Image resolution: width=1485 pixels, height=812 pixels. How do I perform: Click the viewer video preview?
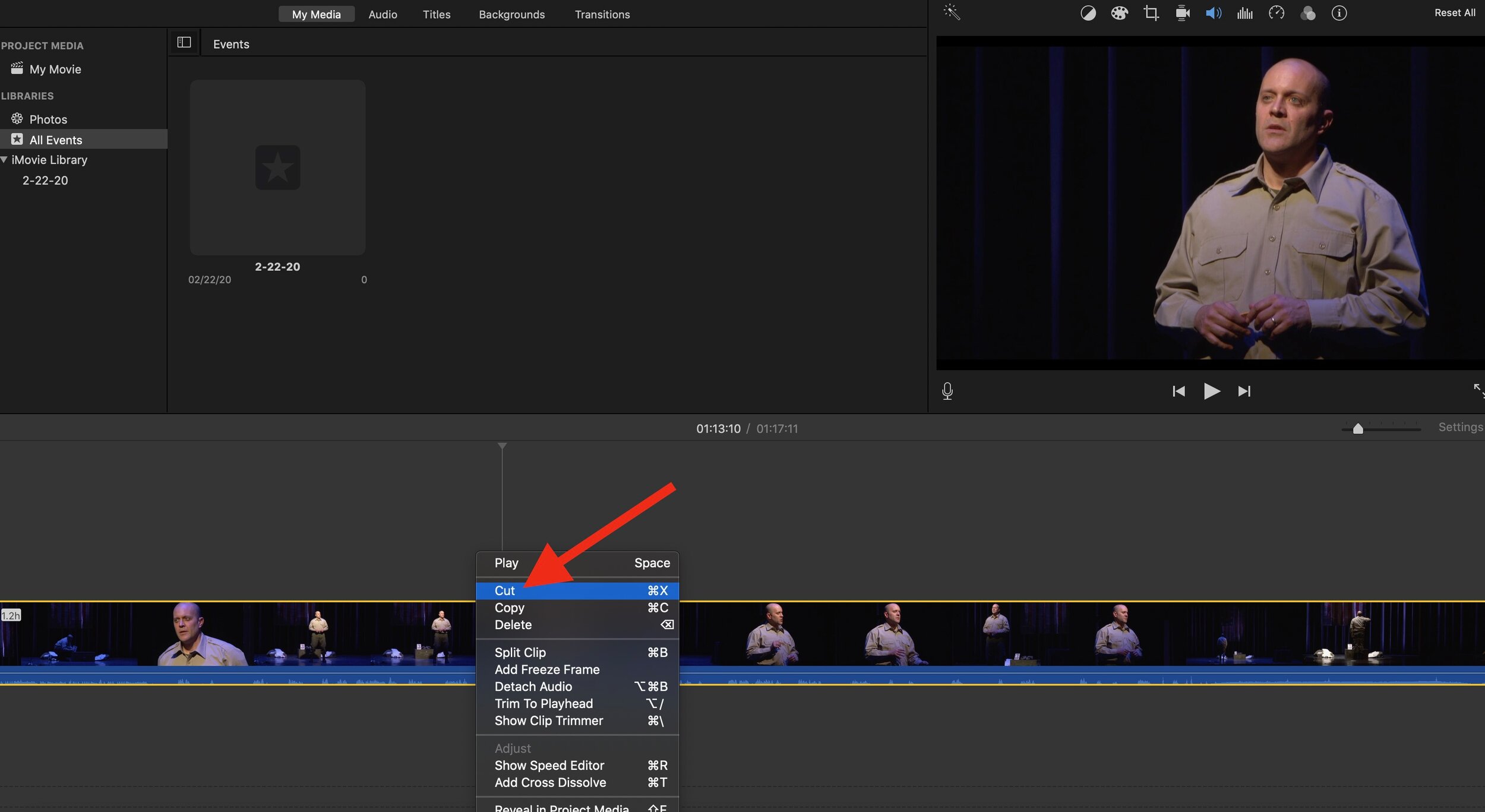pyautogui.click(x=1210, y=202)
